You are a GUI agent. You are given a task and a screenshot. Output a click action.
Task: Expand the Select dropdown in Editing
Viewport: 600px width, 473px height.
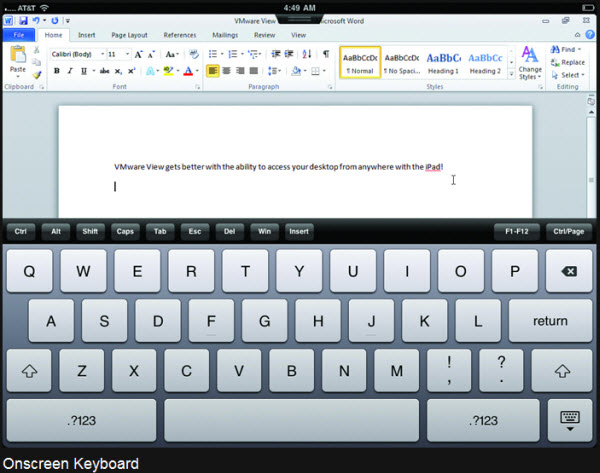click(568, 75)
